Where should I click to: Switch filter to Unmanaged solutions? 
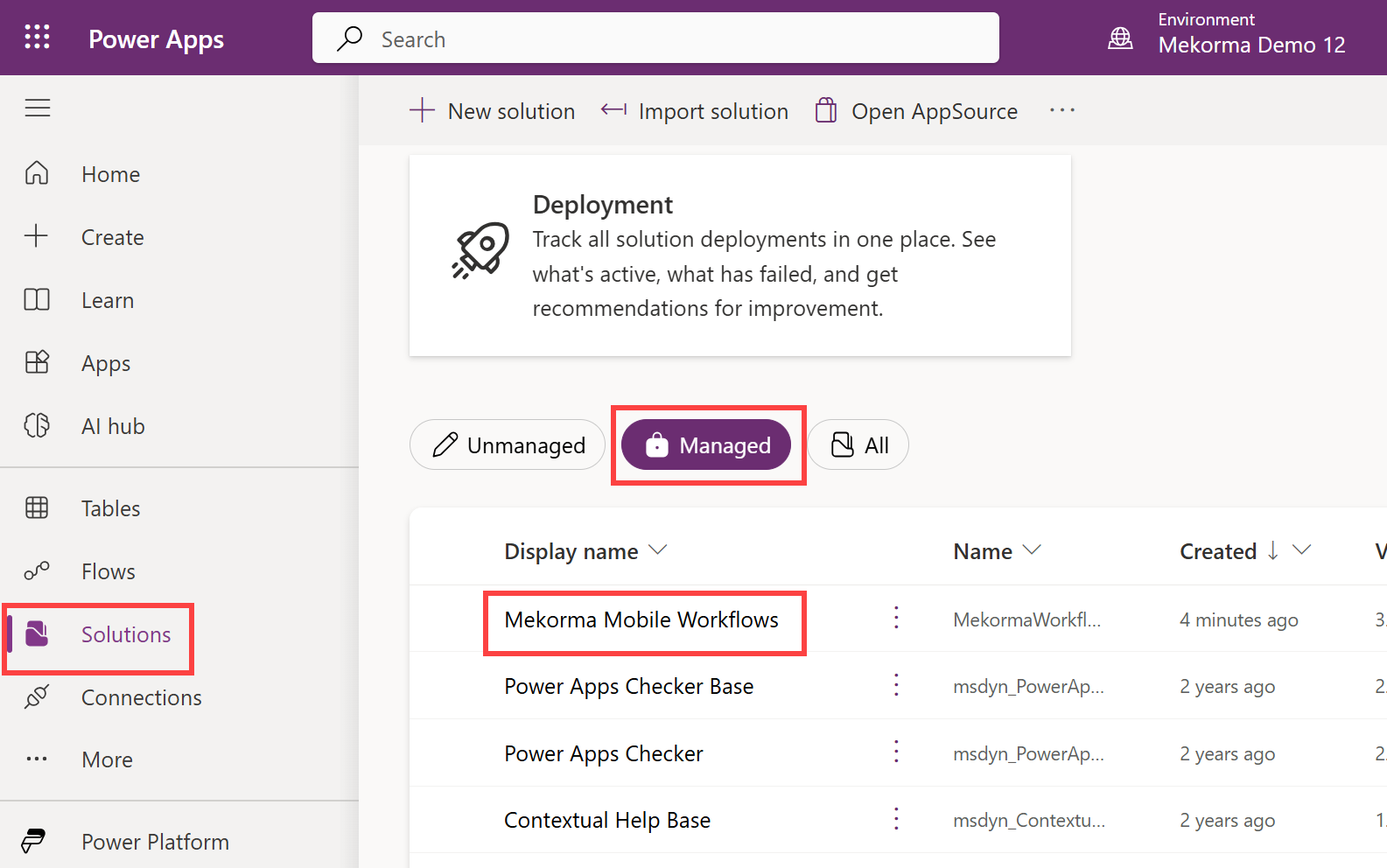(508, 445)
